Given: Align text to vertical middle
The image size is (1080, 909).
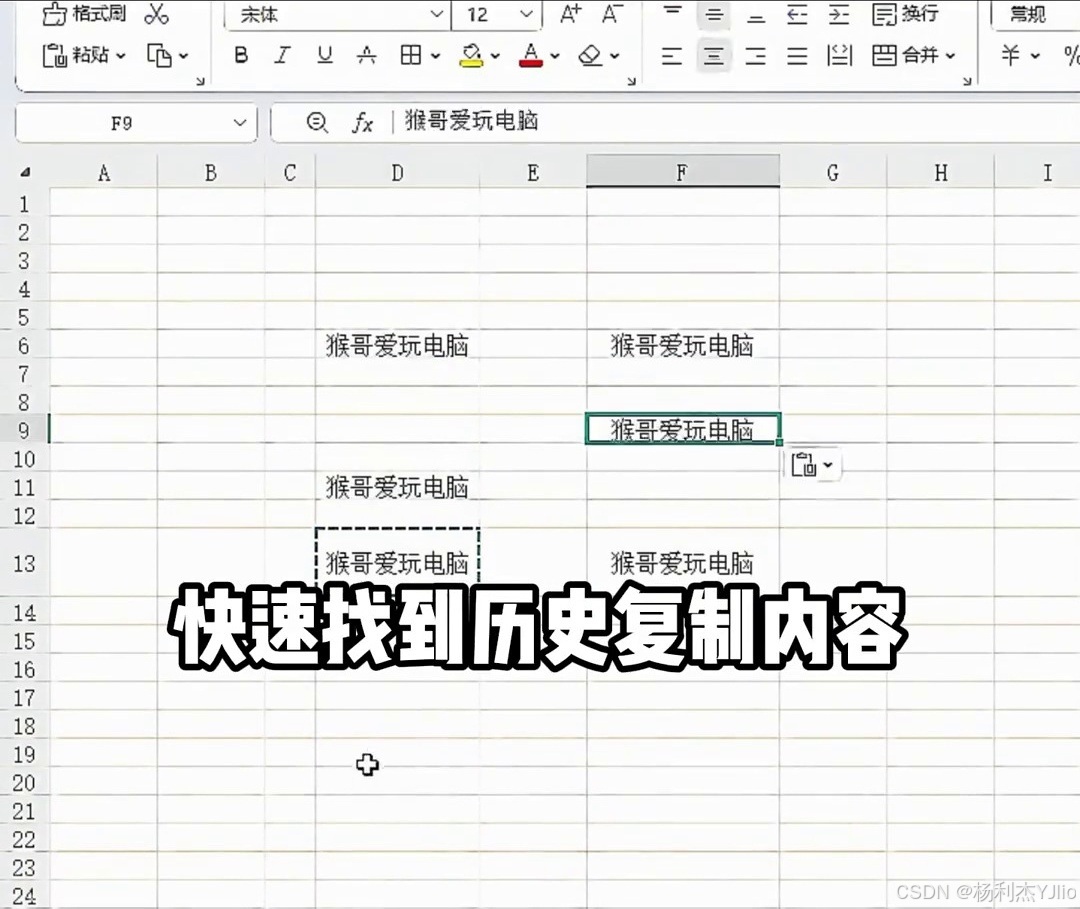Looking at the screenshot, I should pos(714,14).
